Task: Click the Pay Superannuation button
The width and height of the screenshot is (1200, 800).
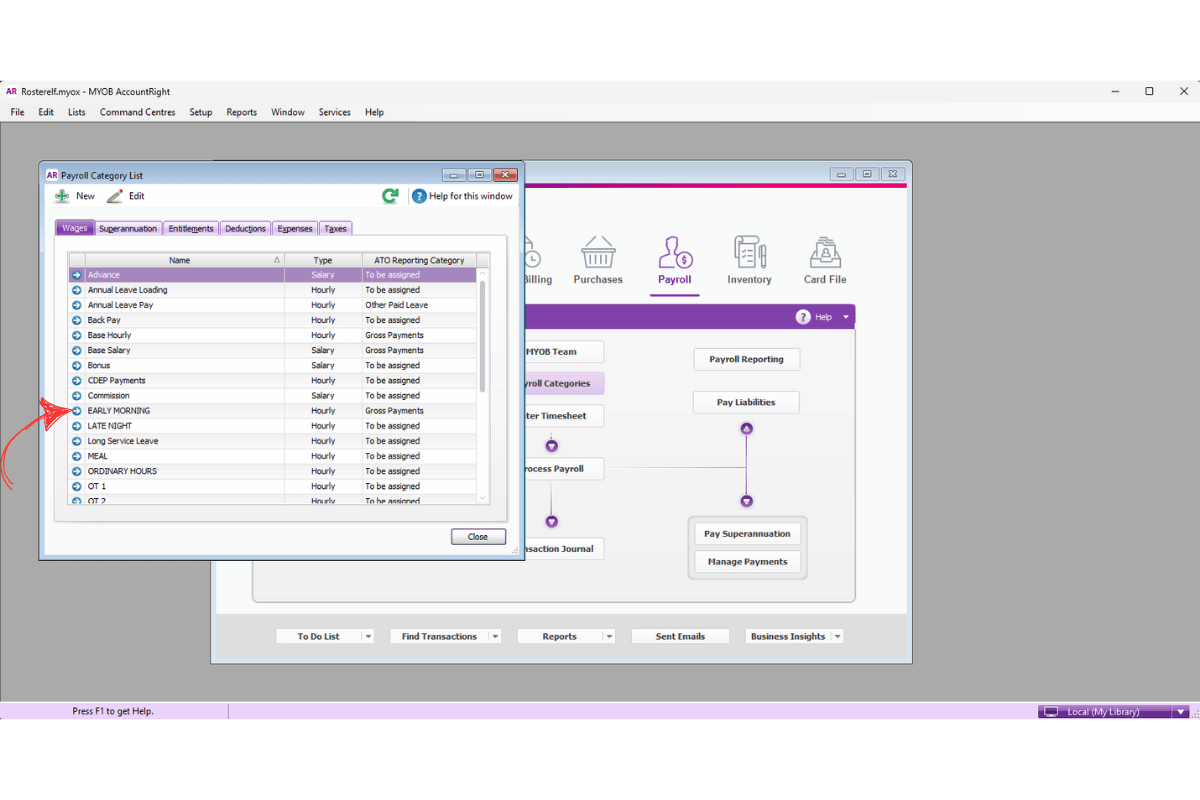Action: tap(747, 534)
